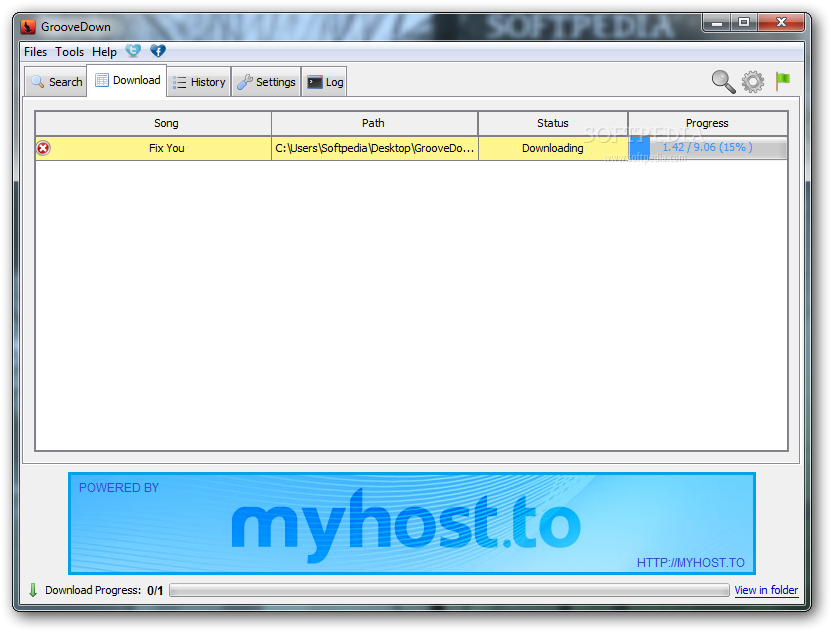Viewport: 832px width, 632px height.
Task: Click the Twitter bird icon in menu bar
Action: pos(133,51)
